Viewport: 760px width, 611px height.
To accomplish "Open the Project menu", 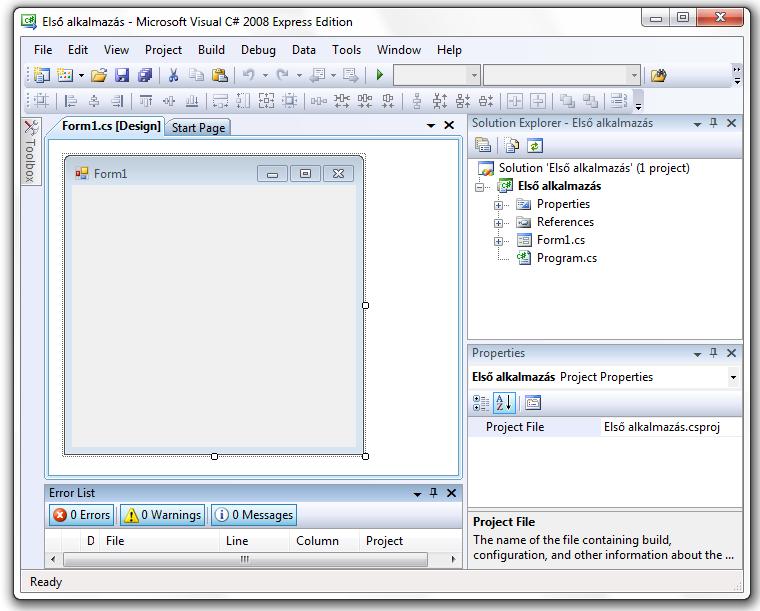I will click(163, 50).
